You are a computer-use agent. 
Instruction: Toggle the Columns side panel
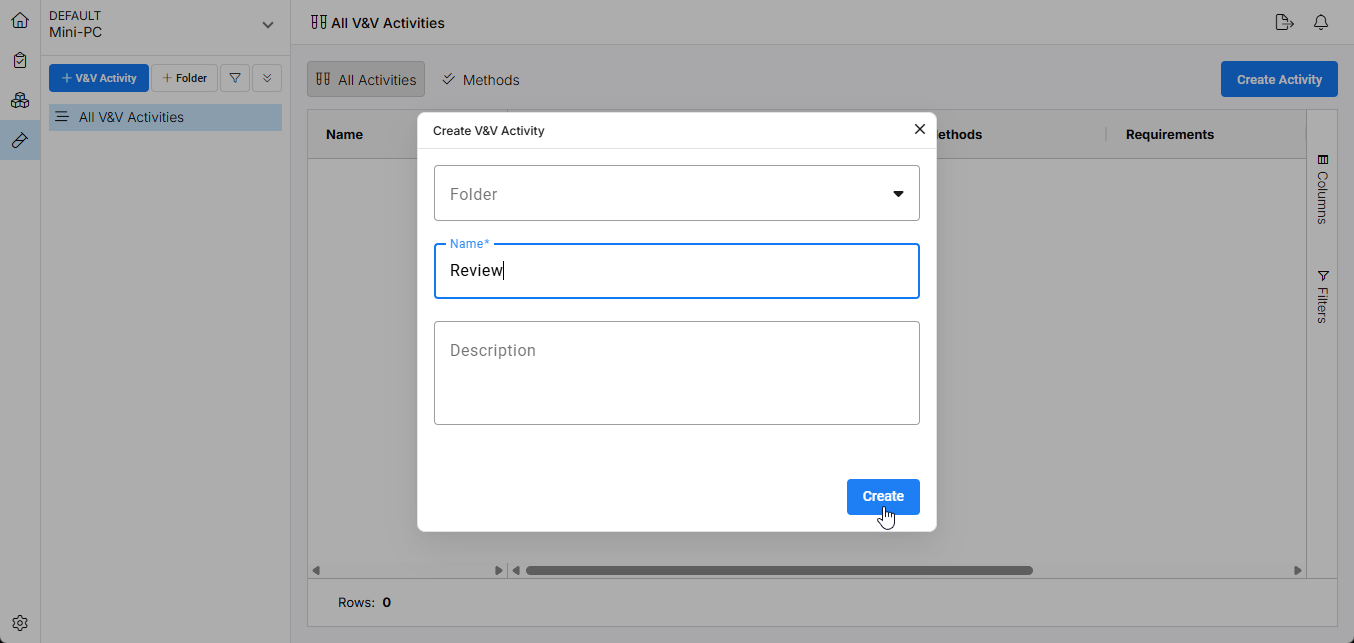[x=1322, y=189]
